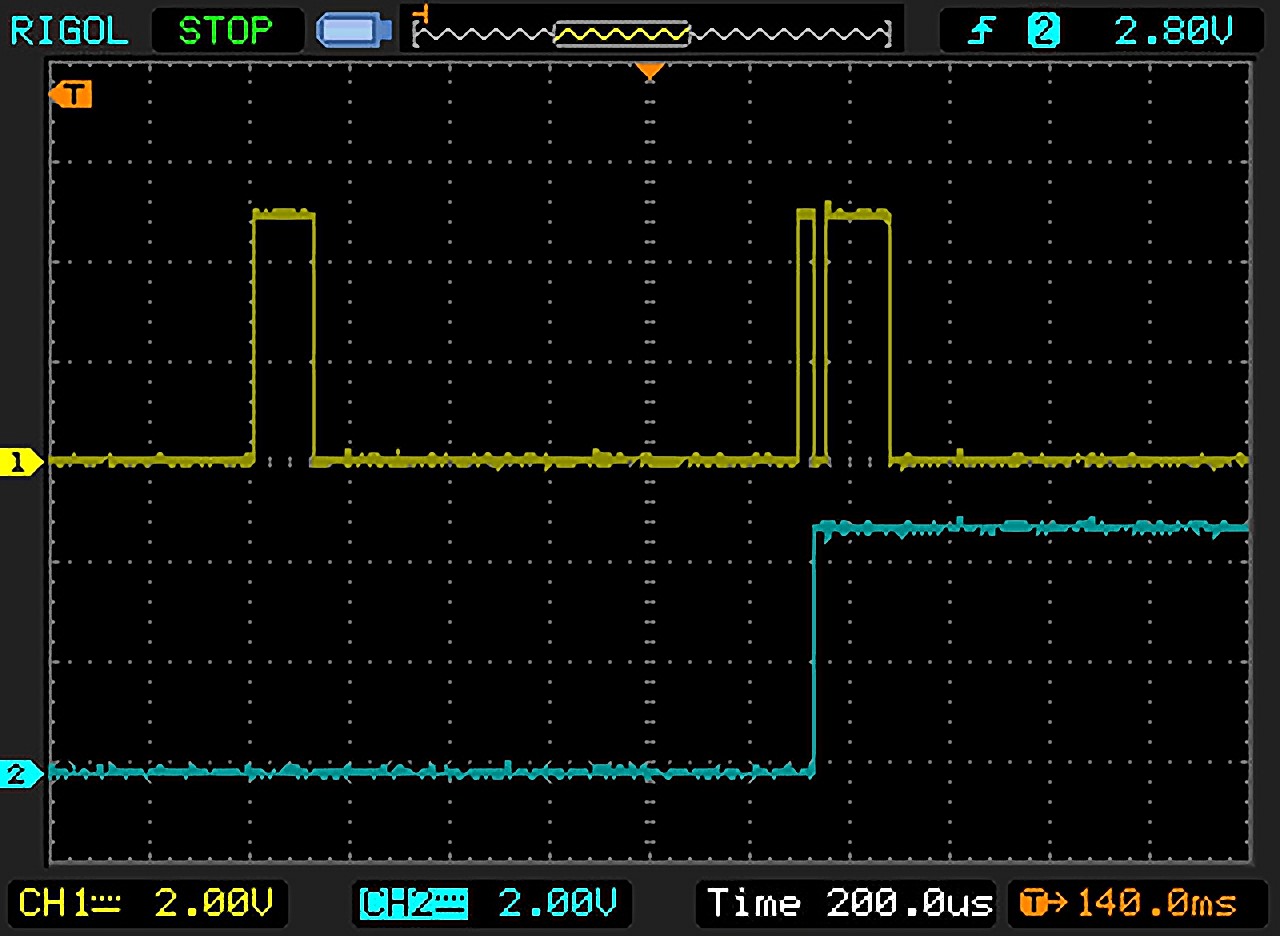The image size is (1280, 936).
Task: Click the trigger source channel 2 badge
Action: point(1043,31)
